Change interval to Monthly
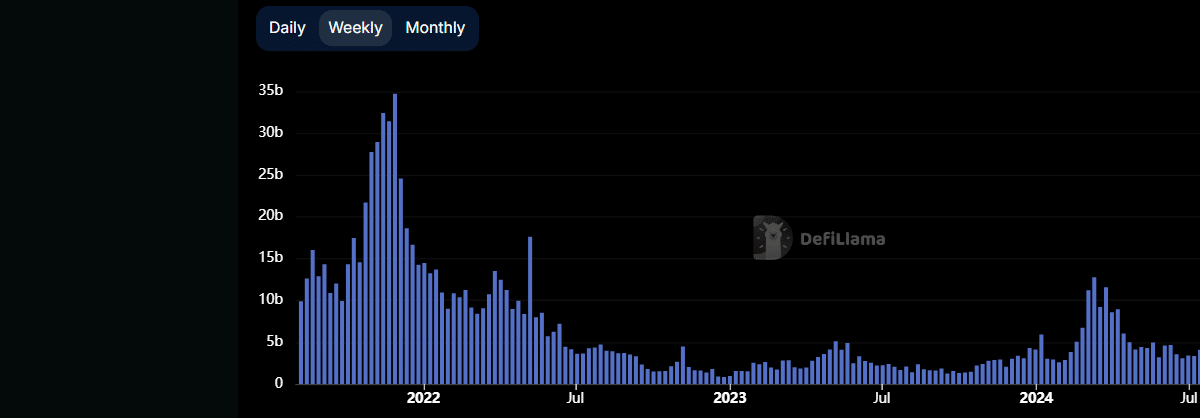Screen dimensions: 1200x418 [435, 28]
